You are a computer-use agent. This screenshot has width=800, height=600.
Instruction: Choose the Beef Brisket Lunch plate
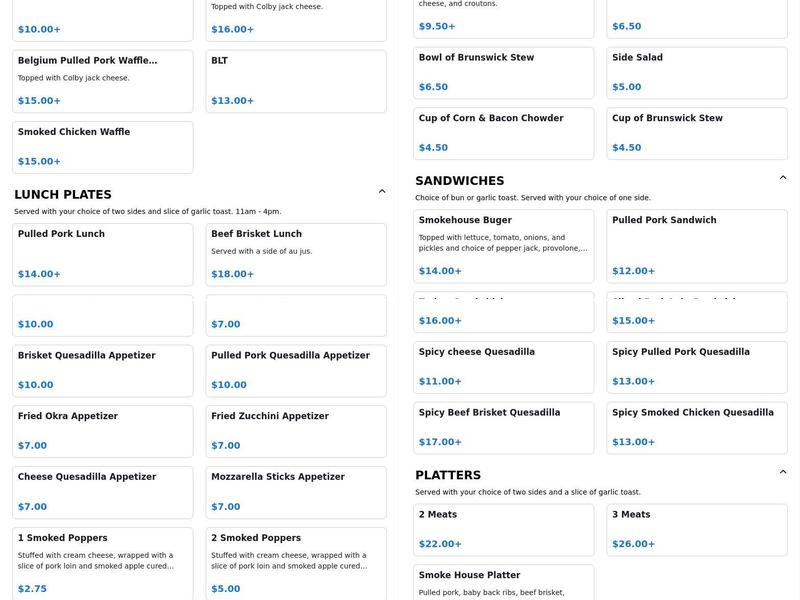[296, 254]
